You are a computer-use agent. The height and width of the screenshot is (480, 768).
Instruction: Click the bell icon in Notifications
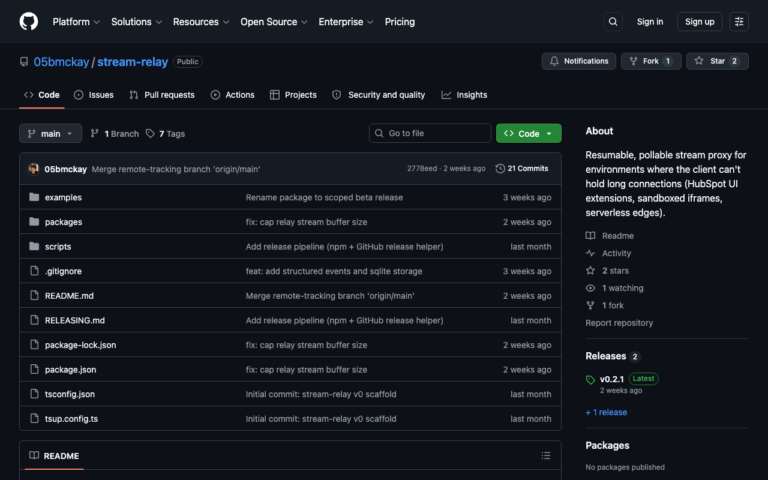pyautogui.click(x=554, y=61)
